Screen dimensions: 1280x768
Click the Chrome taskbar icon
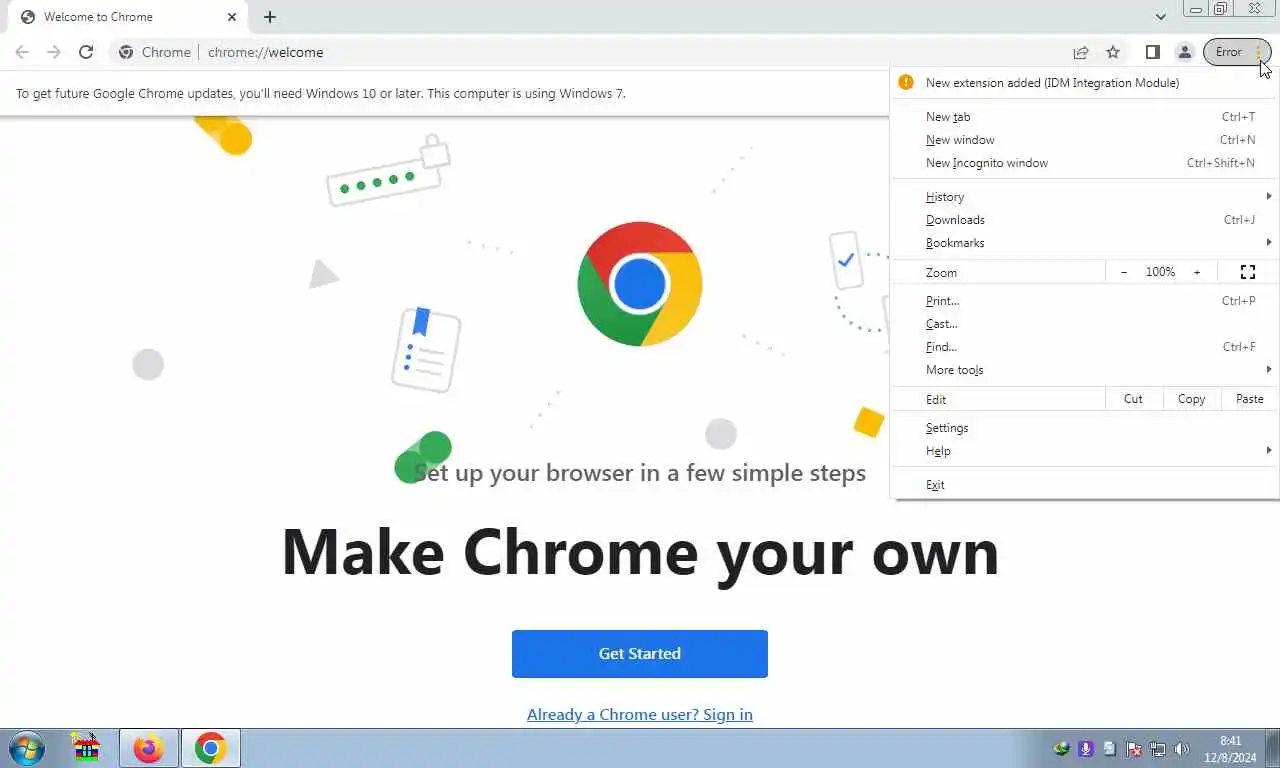pos(210,748)
